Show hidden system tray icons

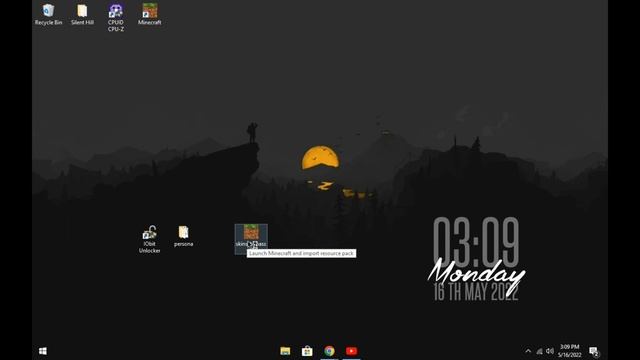coord(528,351)
